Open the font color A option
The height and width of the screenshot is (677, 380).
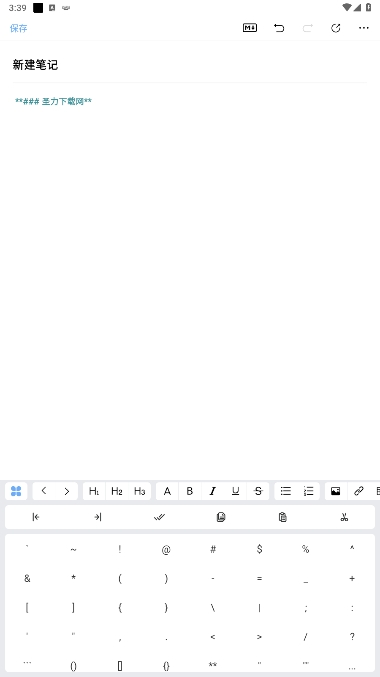[167, 491]
